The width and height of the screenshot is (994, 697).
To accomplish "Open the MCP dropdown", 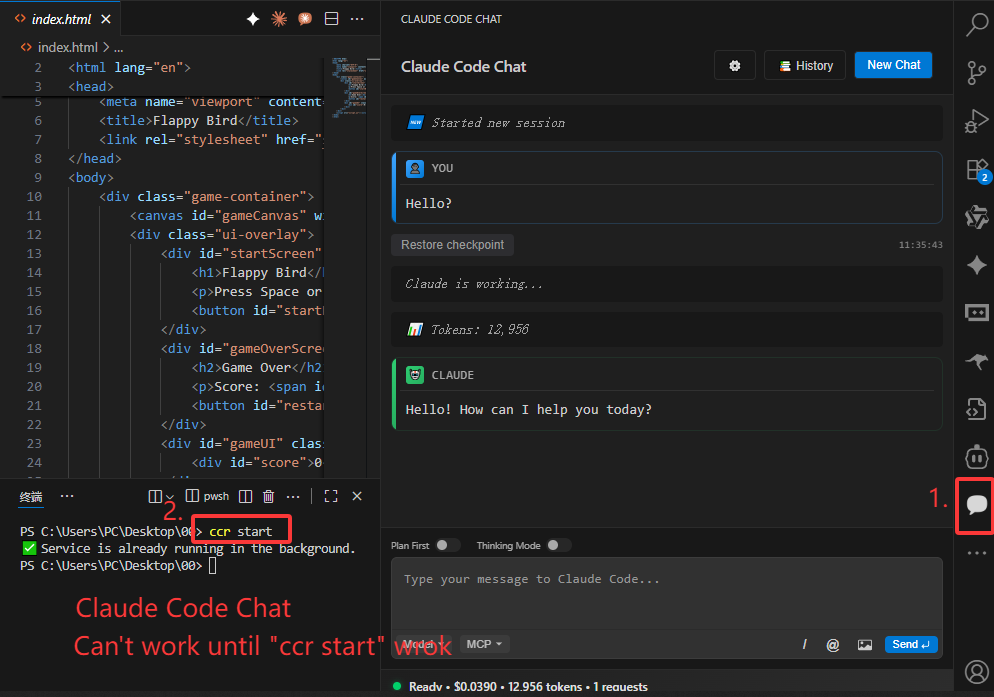I will (x=484, y=644).
